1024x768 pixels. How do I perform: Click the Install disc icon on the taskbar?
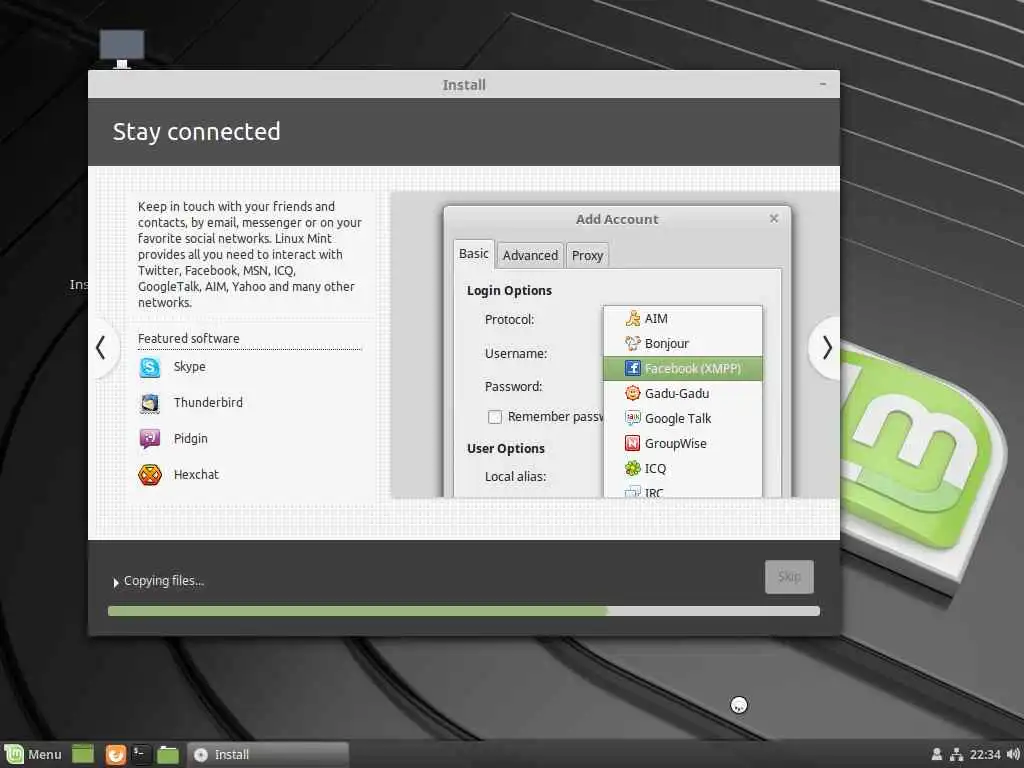click(201, 754)
